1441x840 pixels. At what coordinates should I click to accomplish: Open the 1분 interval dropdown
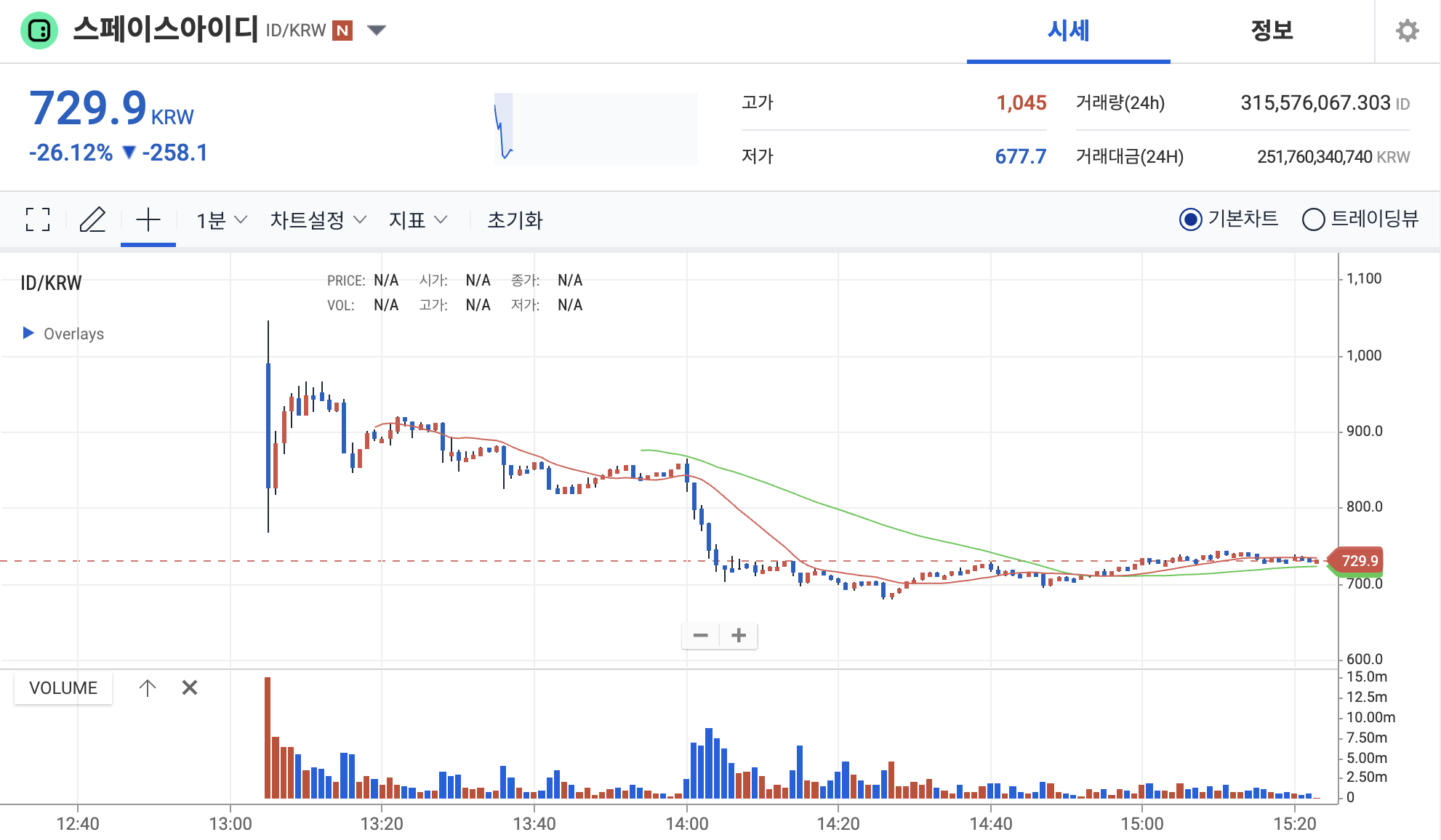pyautogui.click(x=222, y=219)
